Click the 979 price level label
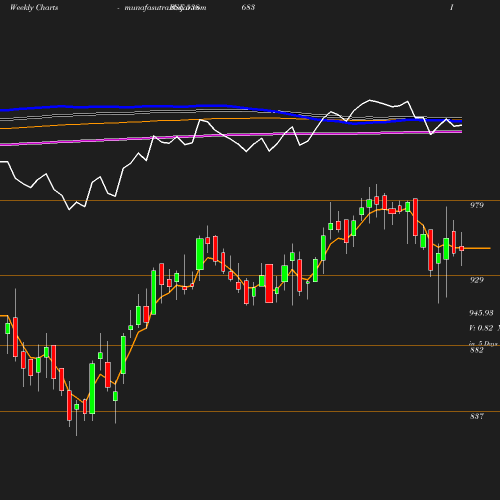The height and width of the screenshot is (500, 500). pos(477,205)
